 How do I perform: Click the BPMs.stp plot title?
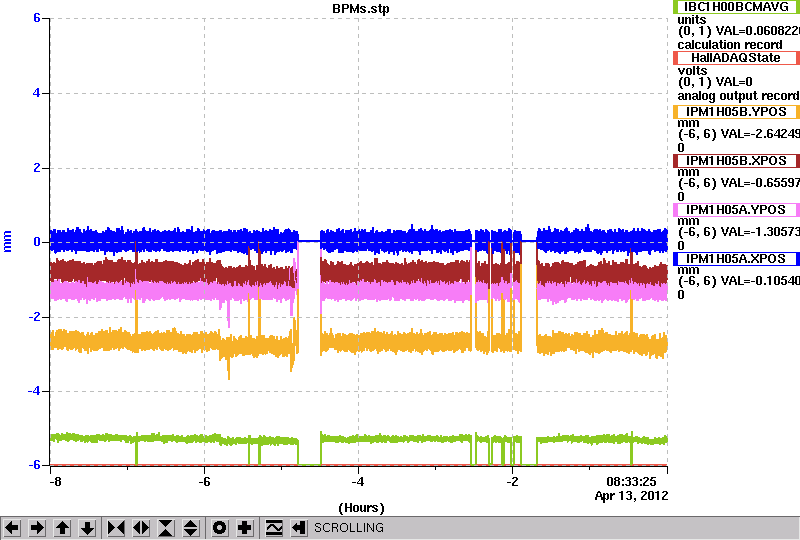coord(361,9)
